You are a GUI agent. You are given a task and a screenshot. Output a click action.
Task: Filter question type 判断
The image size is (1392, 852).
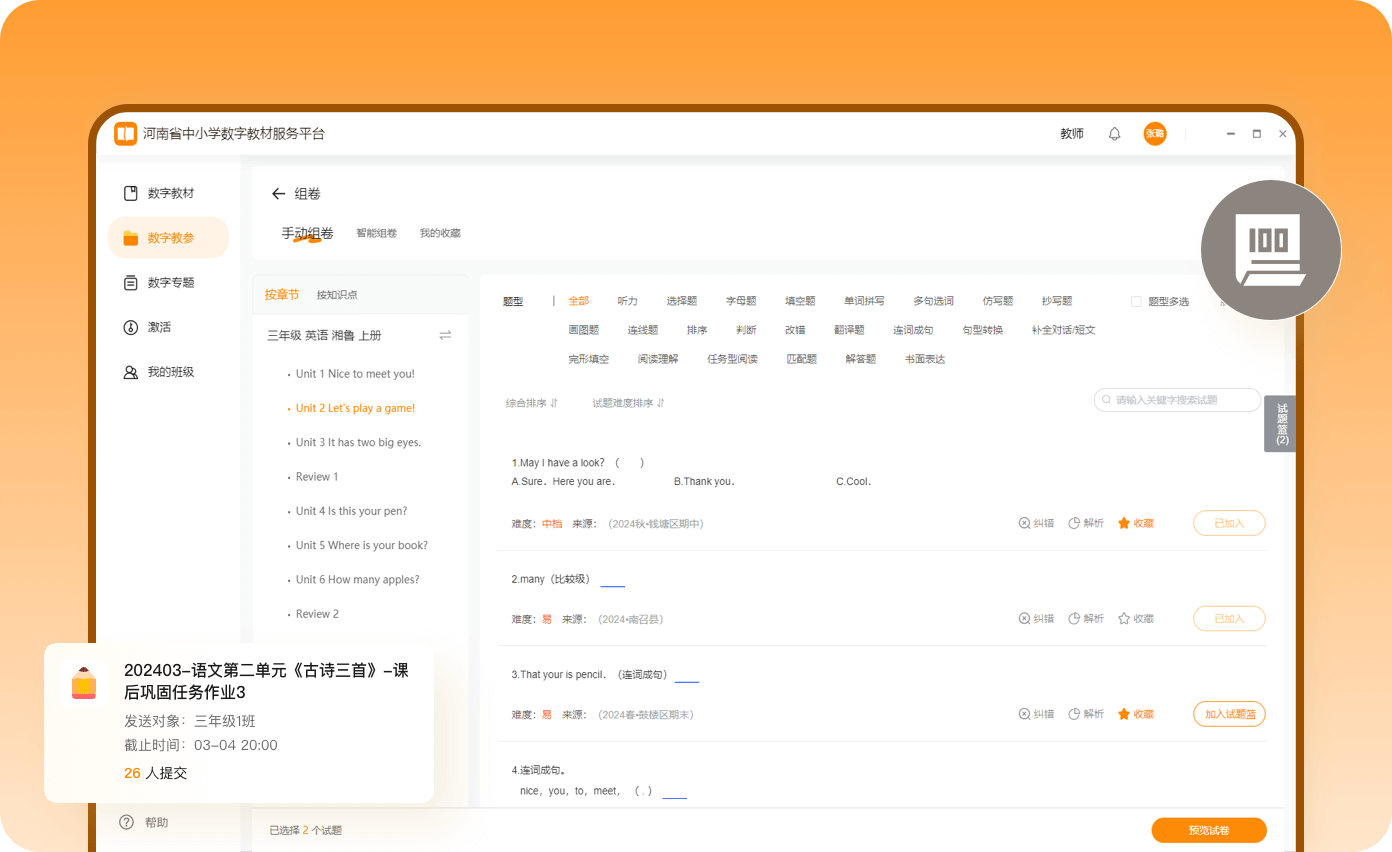746,330
